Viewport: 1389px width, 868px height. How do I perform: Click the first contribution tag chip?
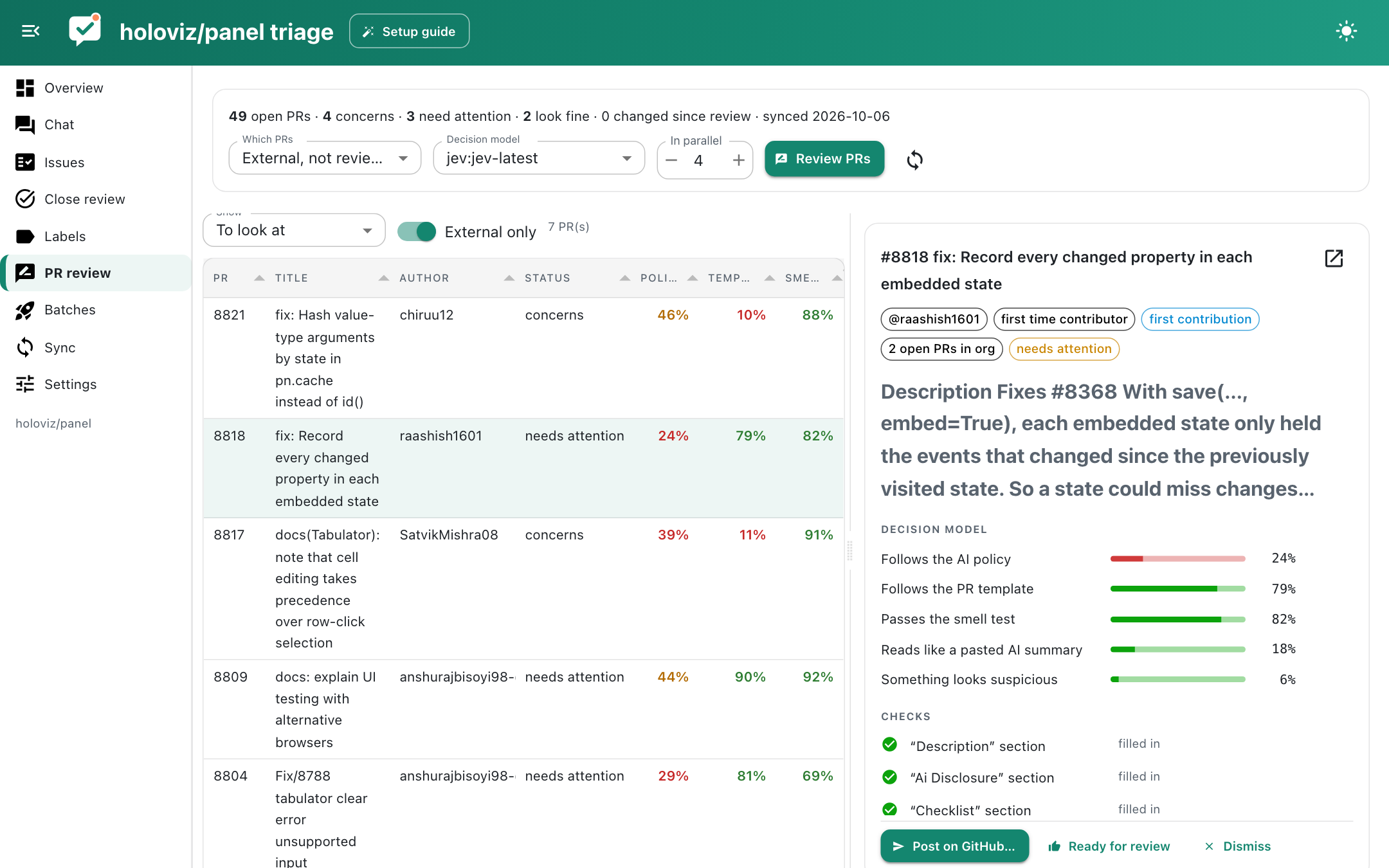(1200, 319)
